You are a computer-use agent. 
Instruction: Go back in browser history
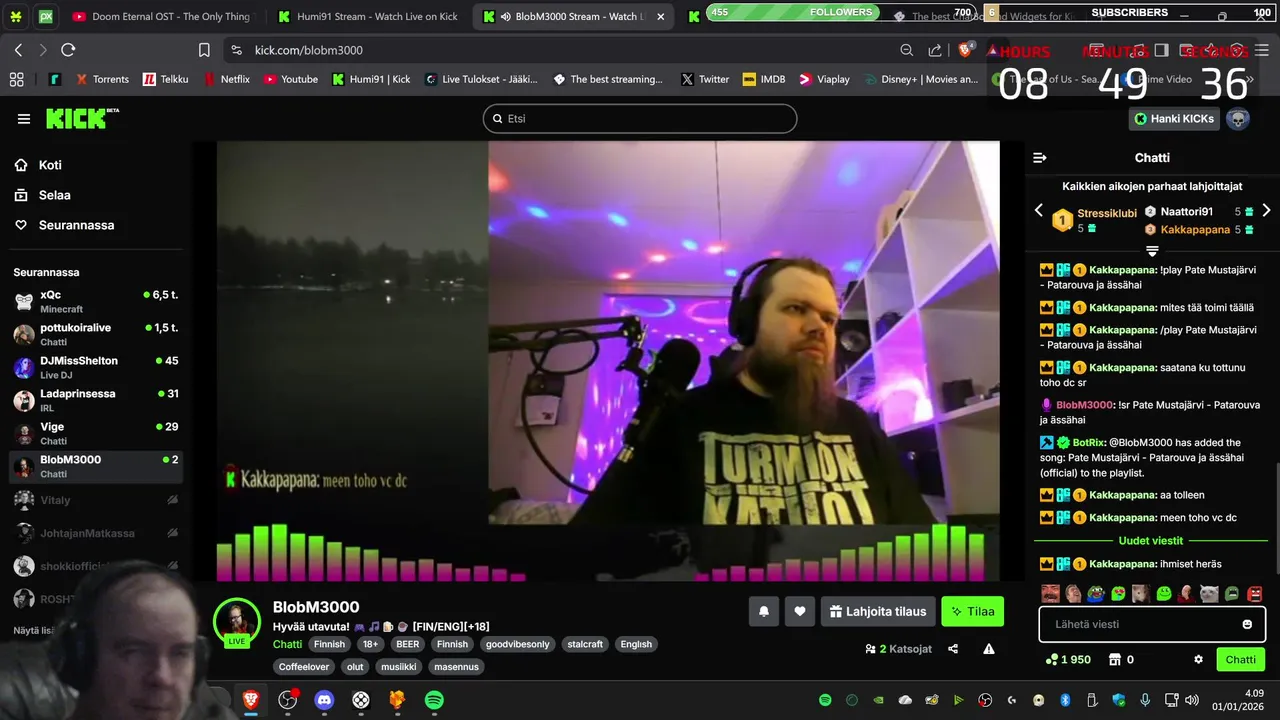point(18,50)
